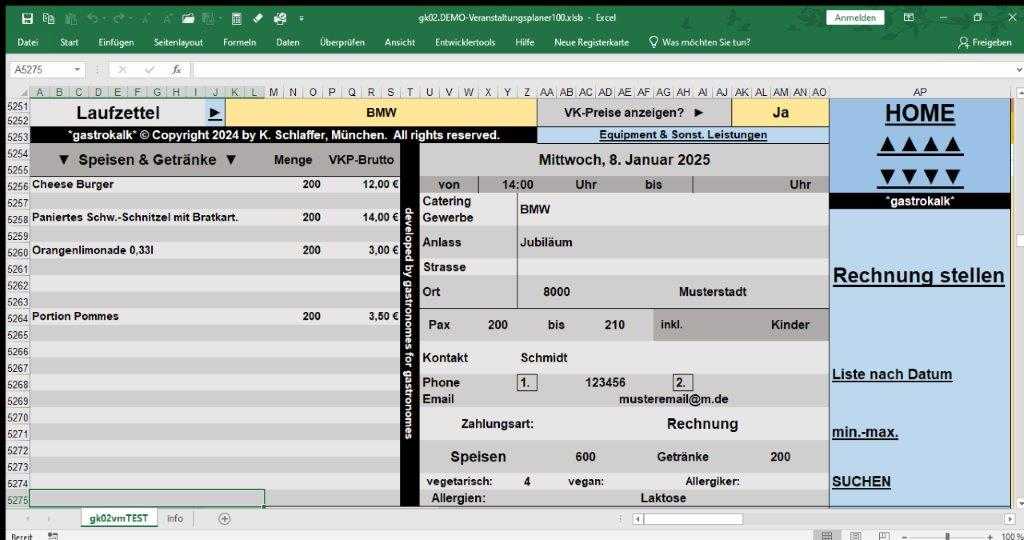Click the insert function fx icon
The width and height of the screenshot is (1024, 540).
click(x=177, y=70)
